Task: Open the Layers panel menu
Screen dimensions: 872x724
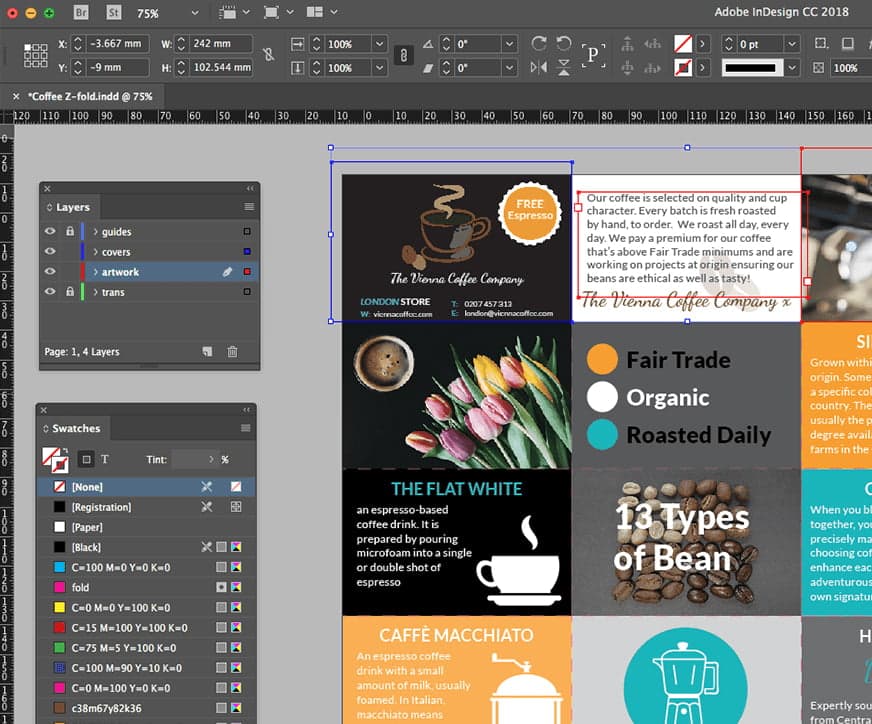Action: pyautogui.click(x=249, y=207)
